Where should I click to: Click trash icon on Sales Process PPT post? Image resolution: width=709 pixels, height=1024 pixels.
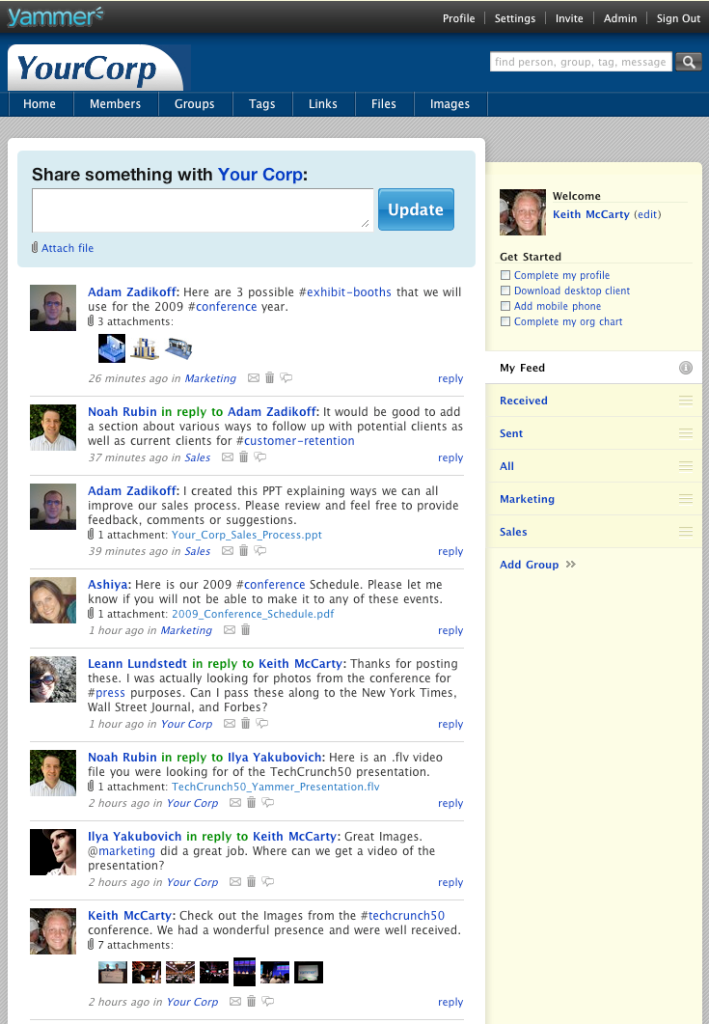click(x=244, y=551)
